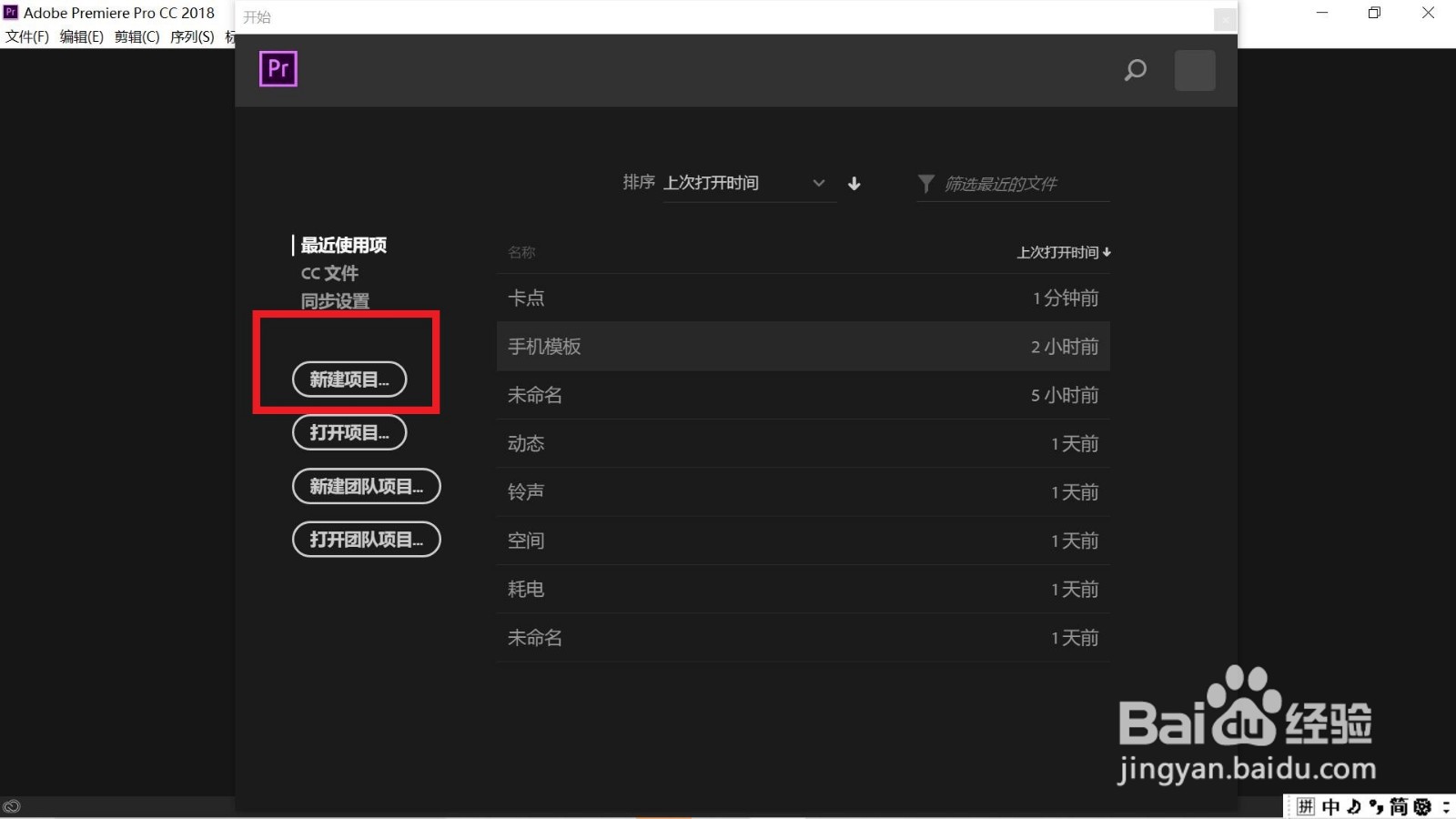1456x819 pixels.
Task: Open the recent project 铃声
Action: tap(804, 492)
